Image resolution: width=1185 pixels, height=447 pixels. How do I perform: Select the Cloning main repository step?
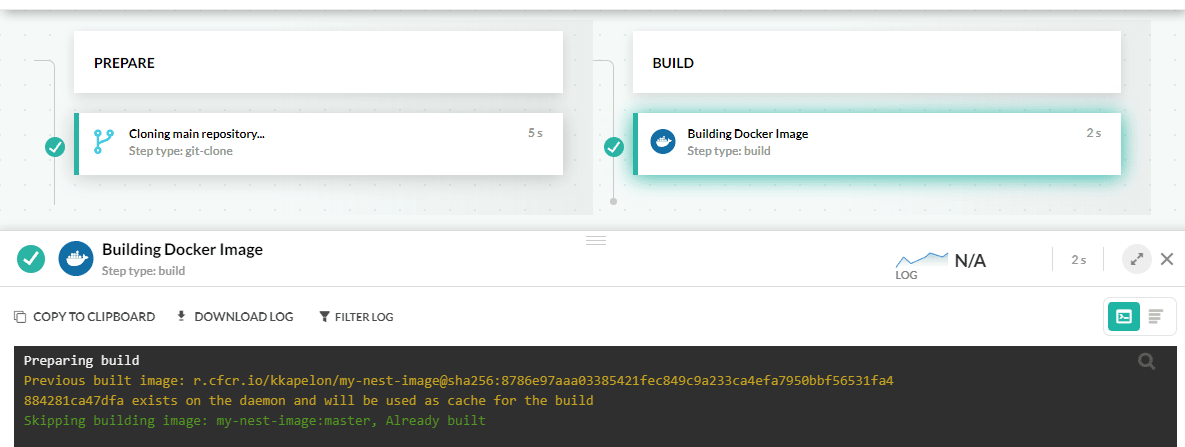tap(320, 142)
